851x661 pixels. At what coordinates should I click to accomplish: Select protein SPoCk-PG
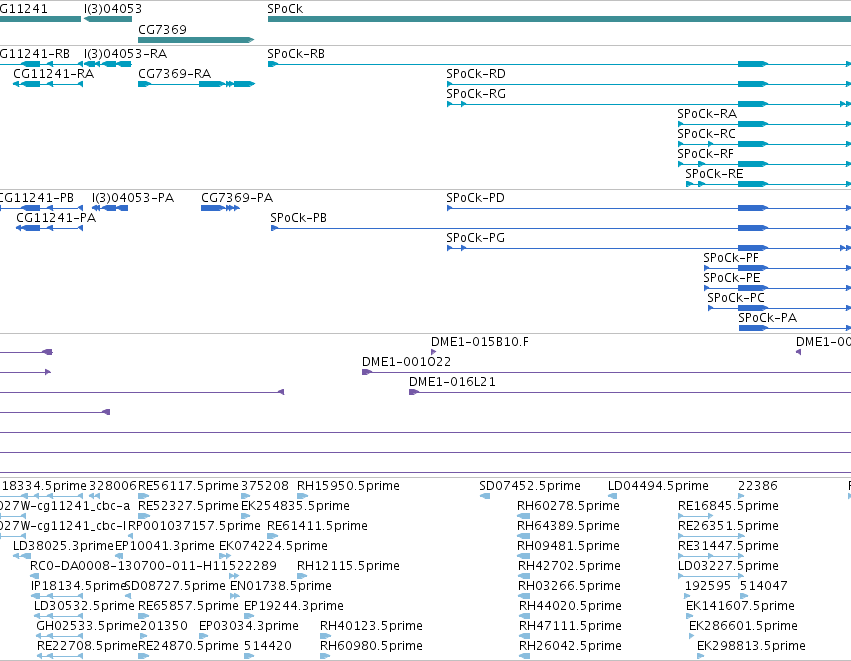pyautogui.click(x=649, y=248)
